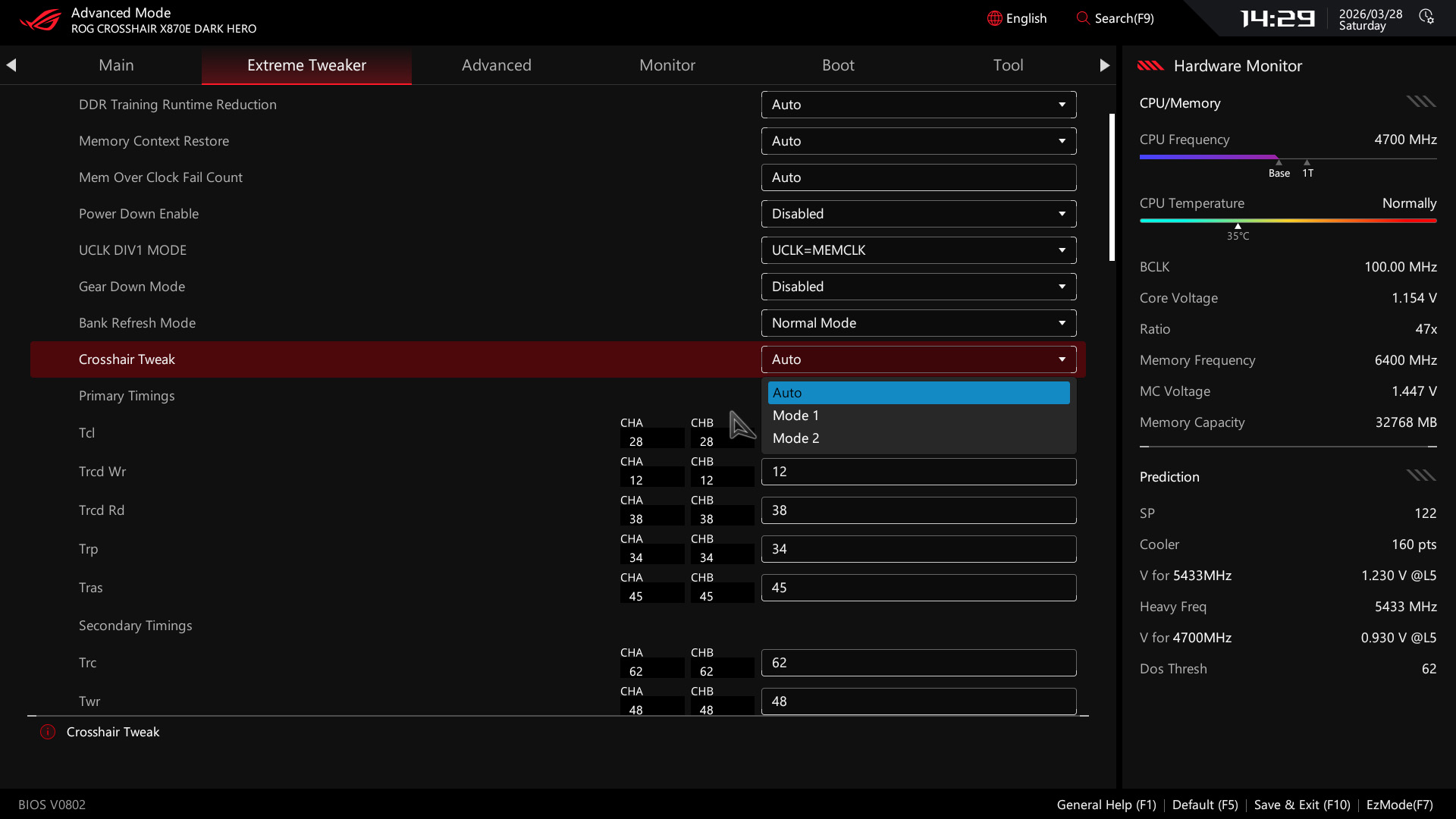Click Save & Exit (F10)
This screenshot has width=1456, height=819.
click(1301, 805)
